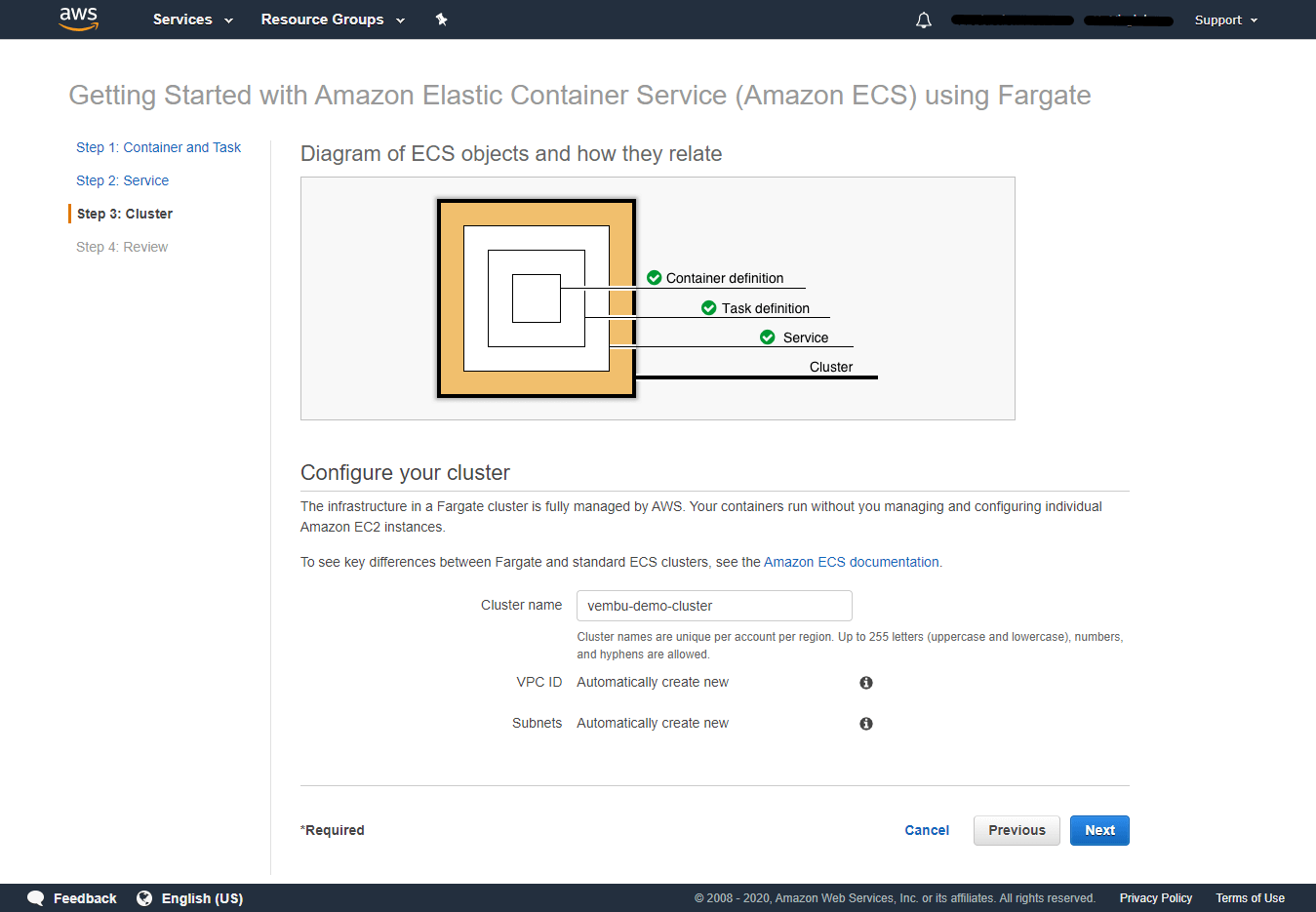Expand the Services dropdown menu
The height and width of the screenshot is (912, 1316).
193,20
